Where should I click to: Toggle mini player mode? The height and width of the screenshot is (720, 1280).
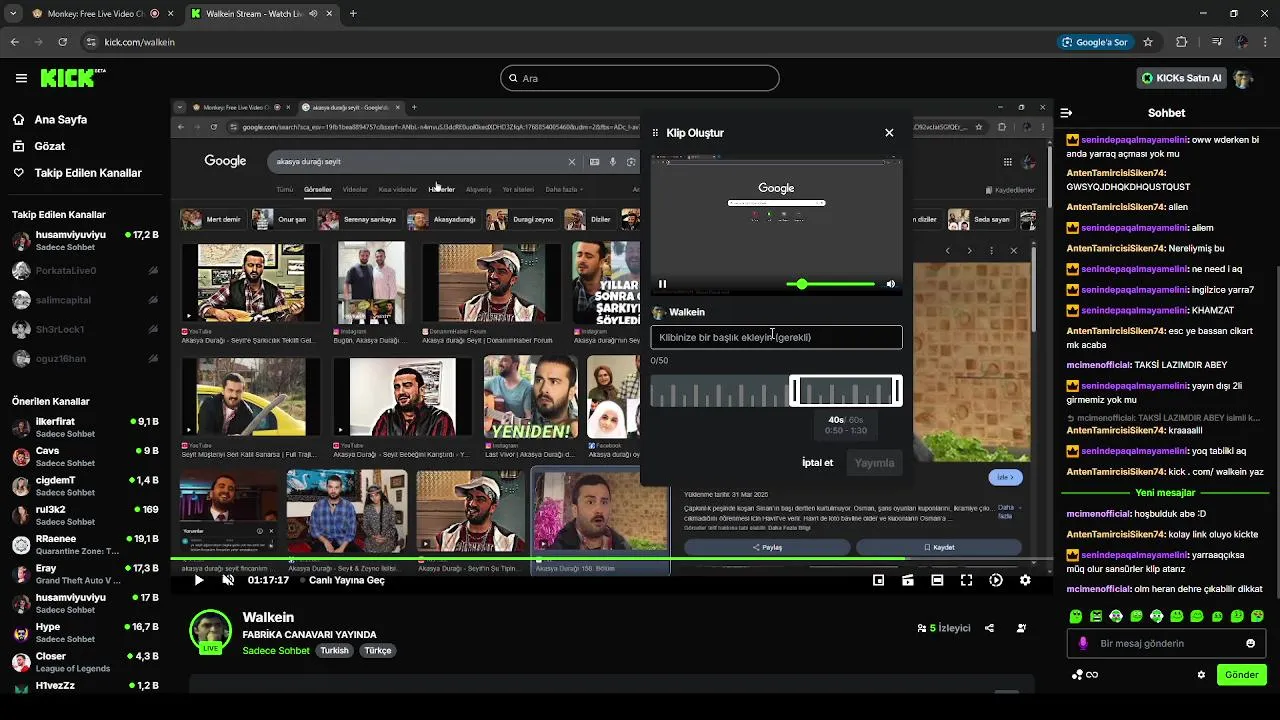878,580
